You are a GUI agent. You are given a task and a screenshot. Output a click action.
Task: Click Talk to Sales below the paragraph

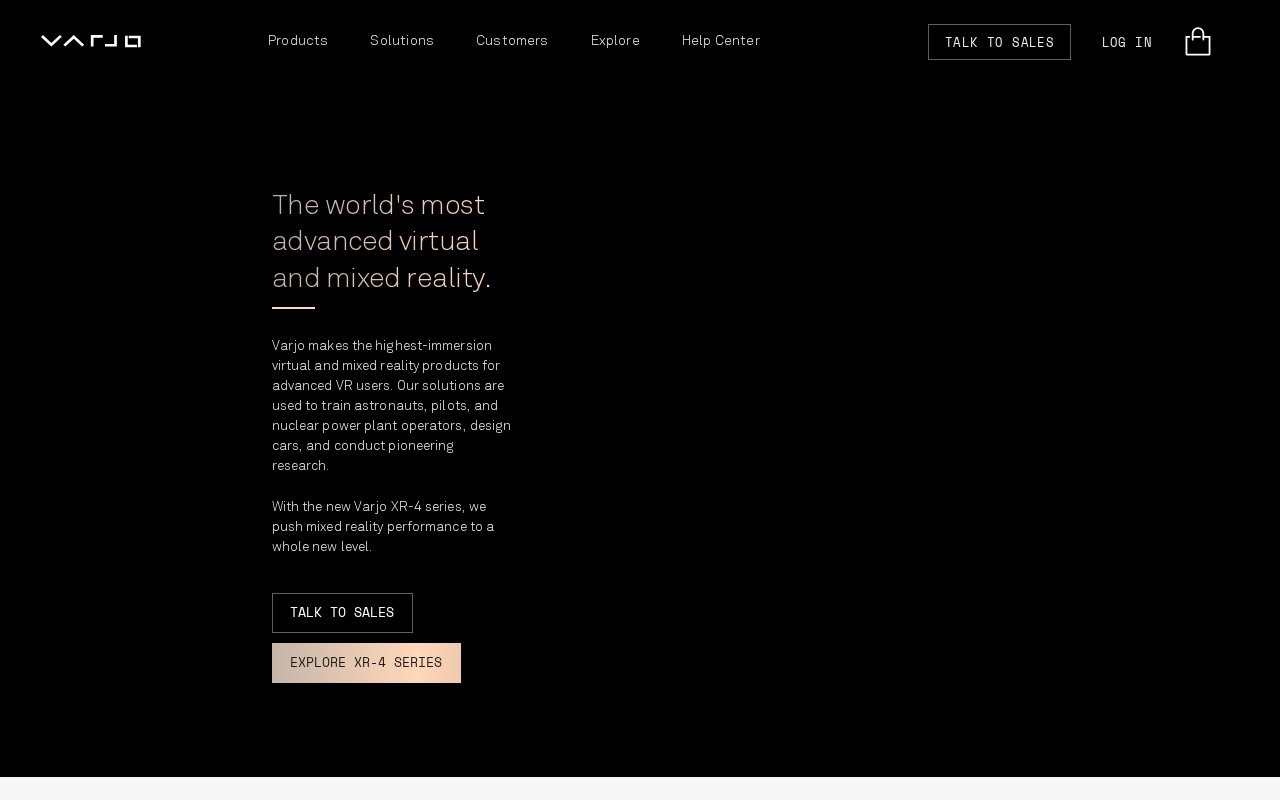(x=342, y=613)
